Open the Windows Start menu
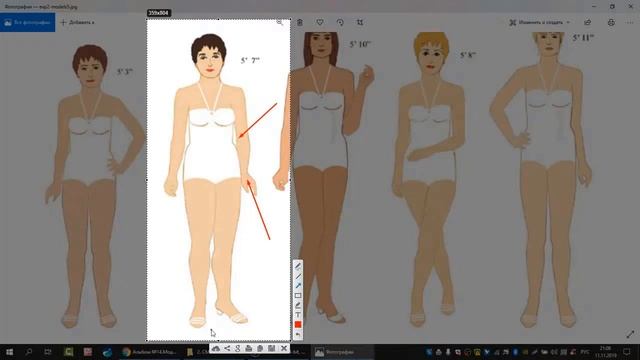Image resolution: width=640 pixels, height=360 pixels. (9, 351)
